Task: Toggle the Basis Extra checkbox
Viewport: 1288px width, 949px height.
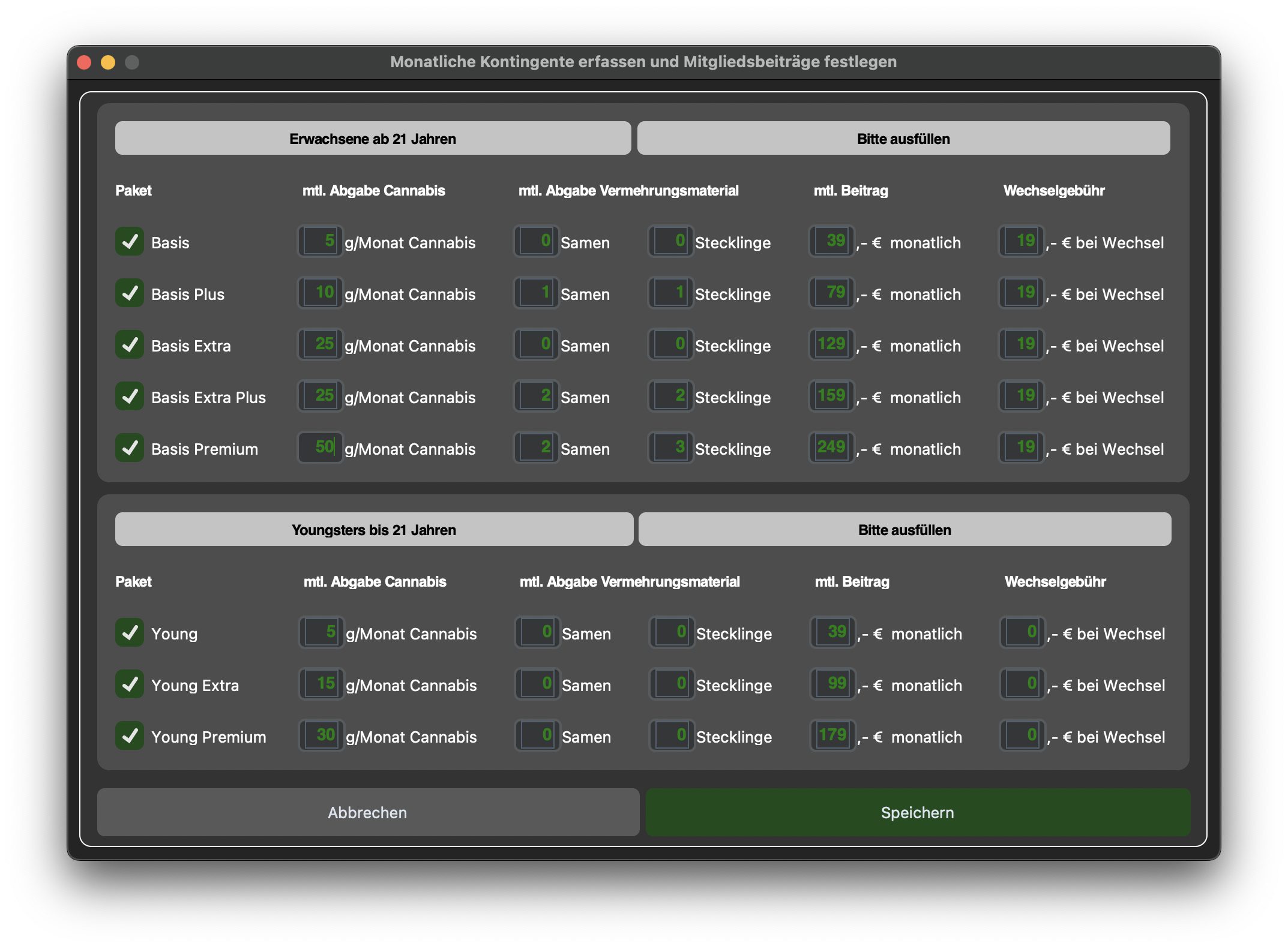Action: [130, 345]
